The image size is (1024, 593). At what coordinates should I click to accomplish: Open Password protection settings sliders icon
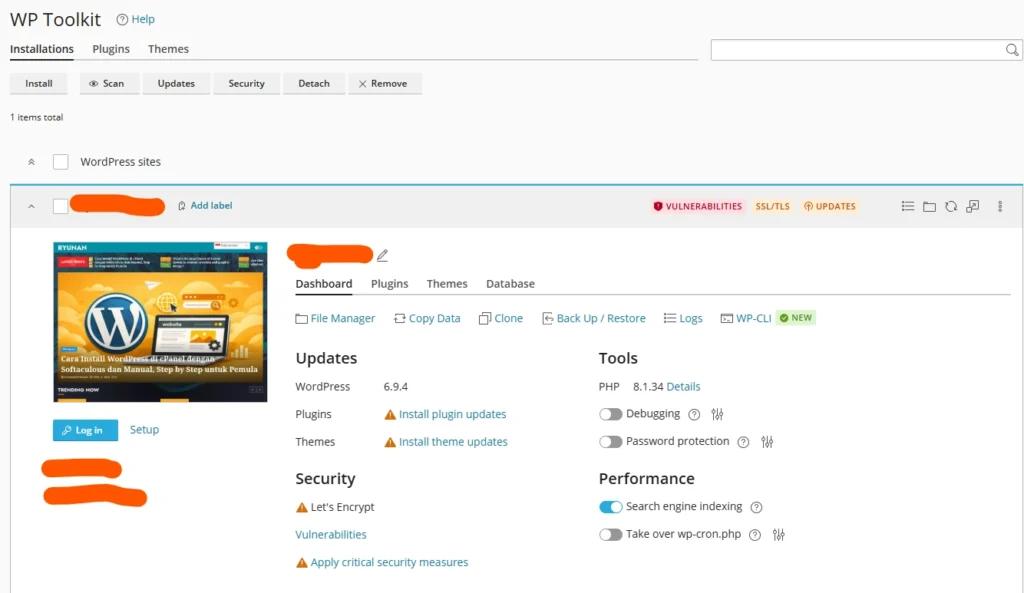[x=767, y=442]
